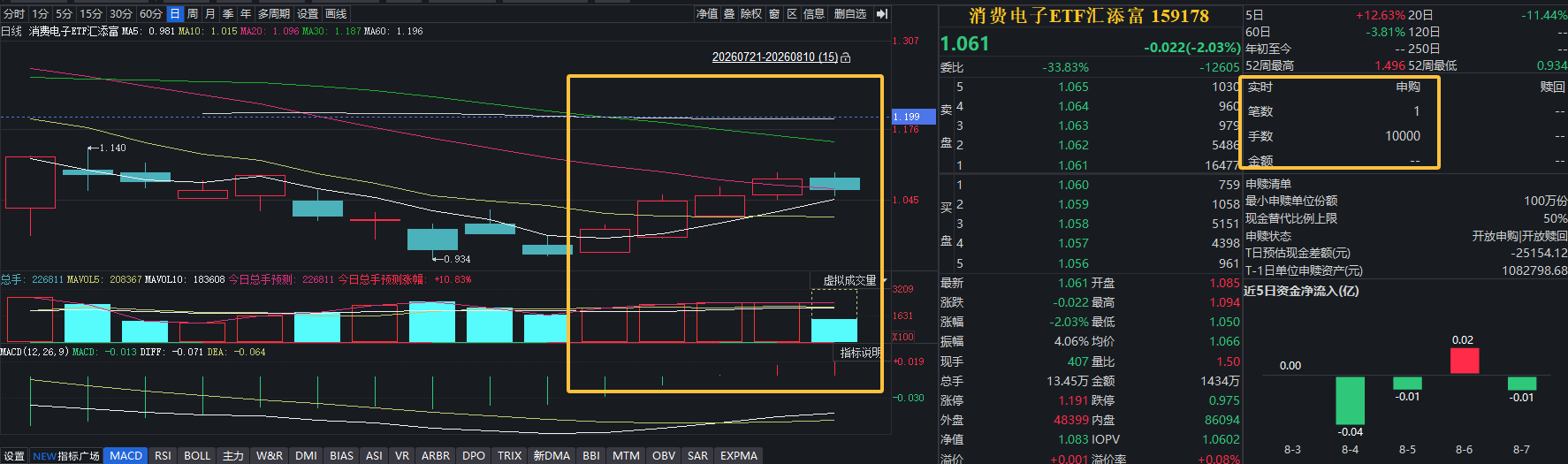
Task: Click the MA60: 1.196 legend label
Action: point(393,31)
